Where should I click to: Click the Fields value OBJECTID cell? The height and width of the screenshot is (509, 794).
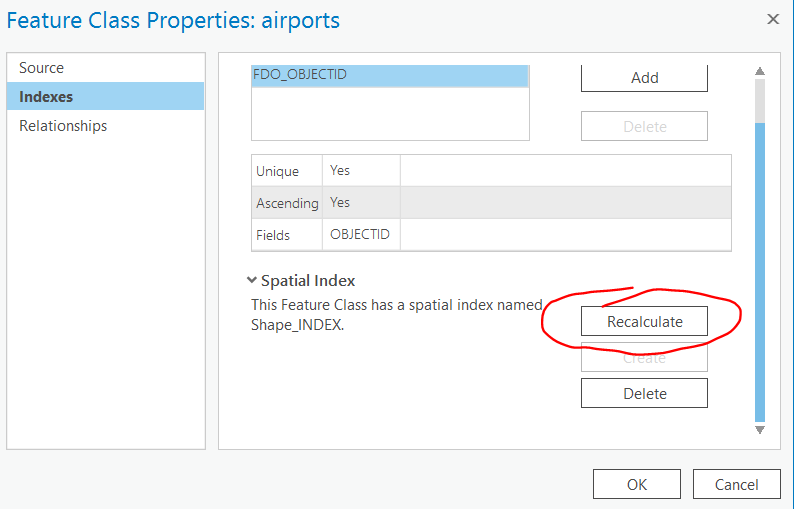(360, 235)
